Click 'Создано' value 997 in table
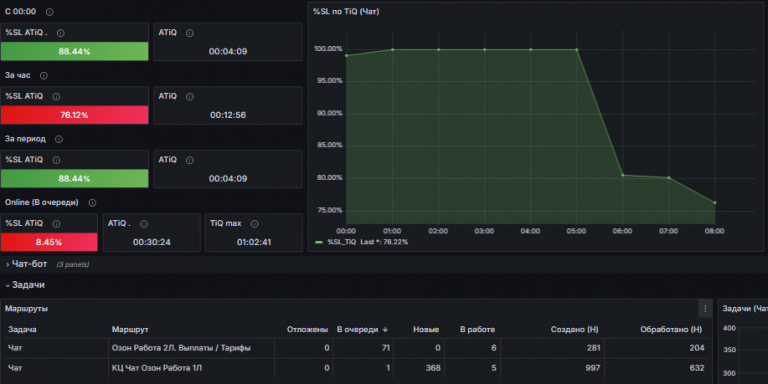The image size is (768, 384). point(594,368)
